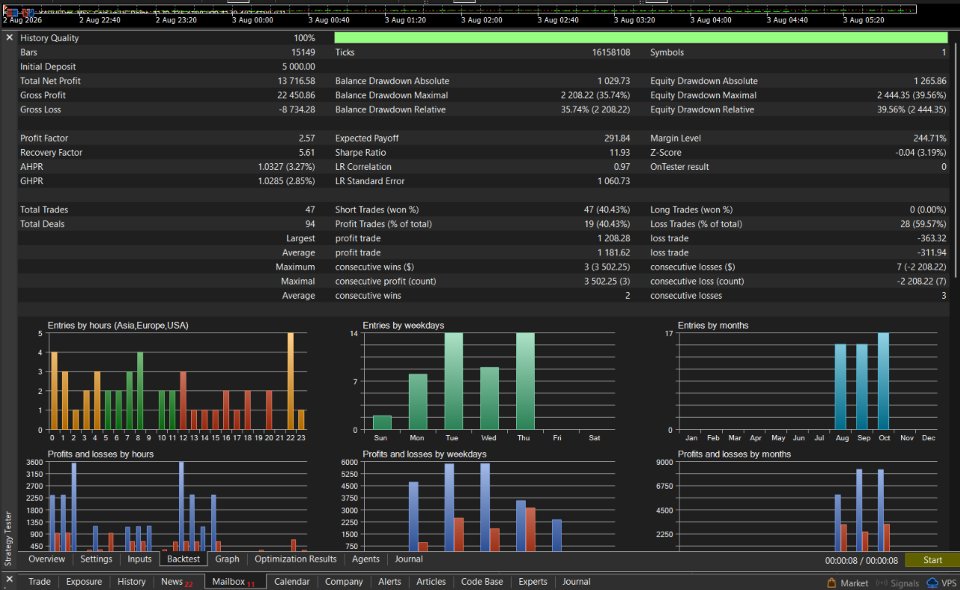Viewport: 960px width, 590px height.
Task: Open the Experts tab
Action: tap(533, 581)
